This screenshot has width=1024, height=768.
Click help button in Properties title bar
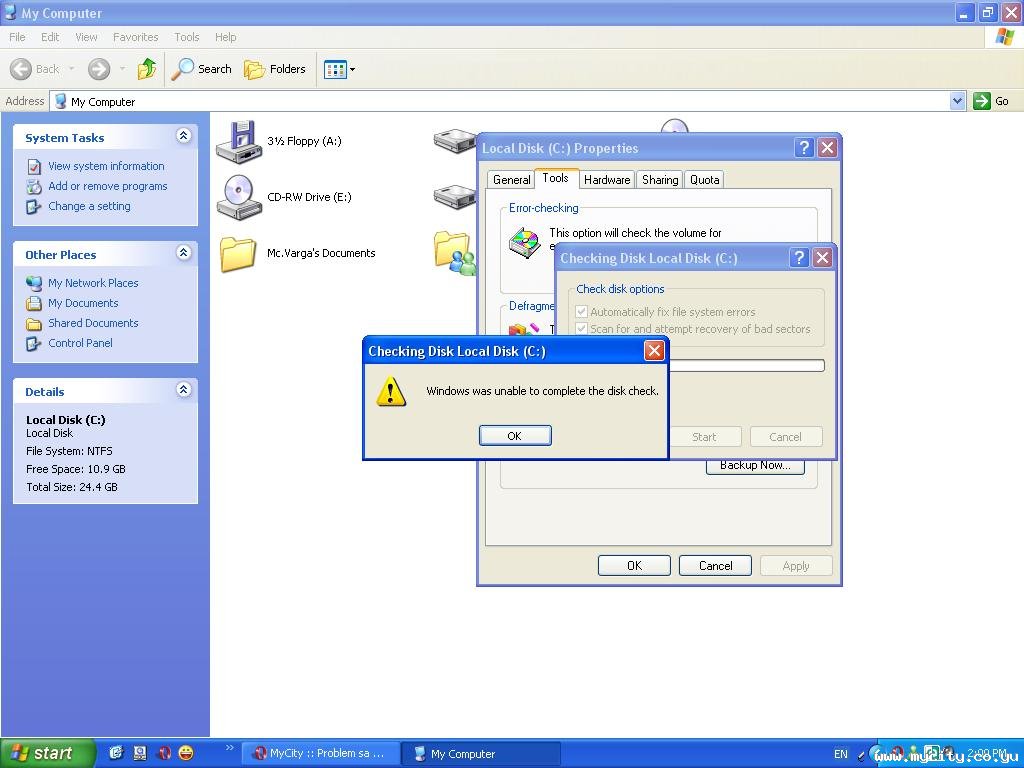coord(804,148)
